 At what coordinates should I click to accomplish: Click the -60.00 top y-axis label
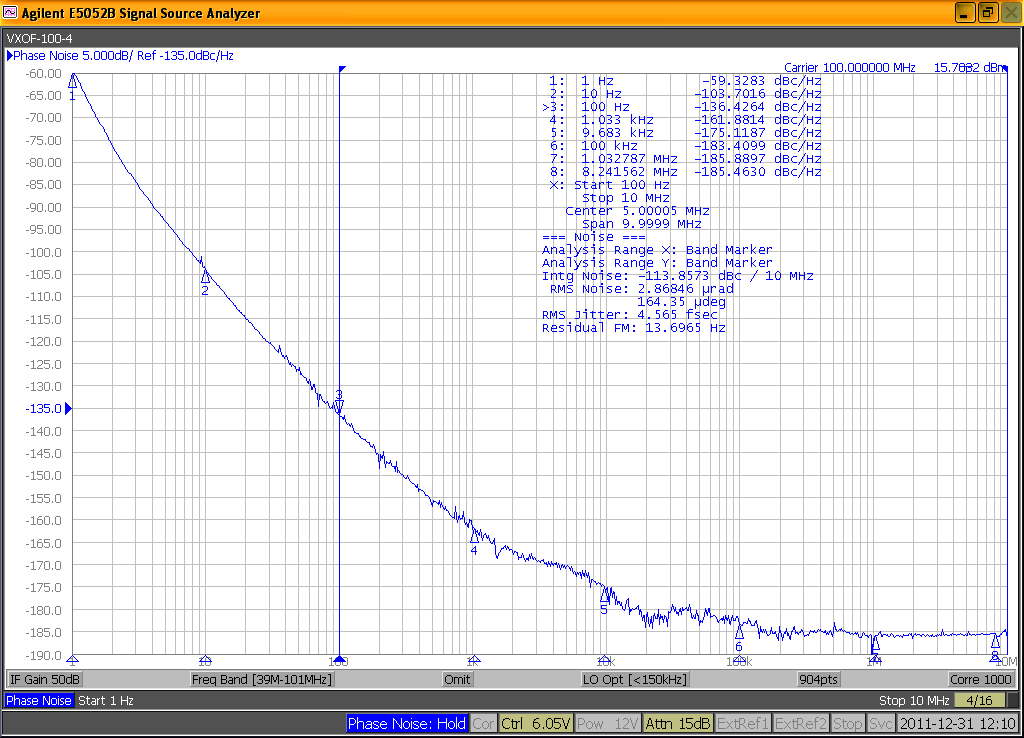click(44, 74)
